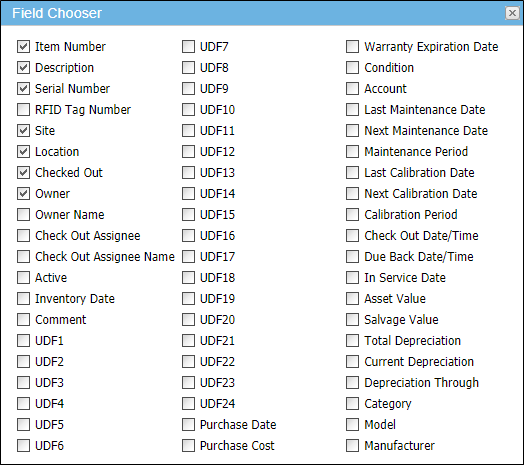
Task: Check the Owner Name field
Action: pyautogui.click(x=23, y=214)
